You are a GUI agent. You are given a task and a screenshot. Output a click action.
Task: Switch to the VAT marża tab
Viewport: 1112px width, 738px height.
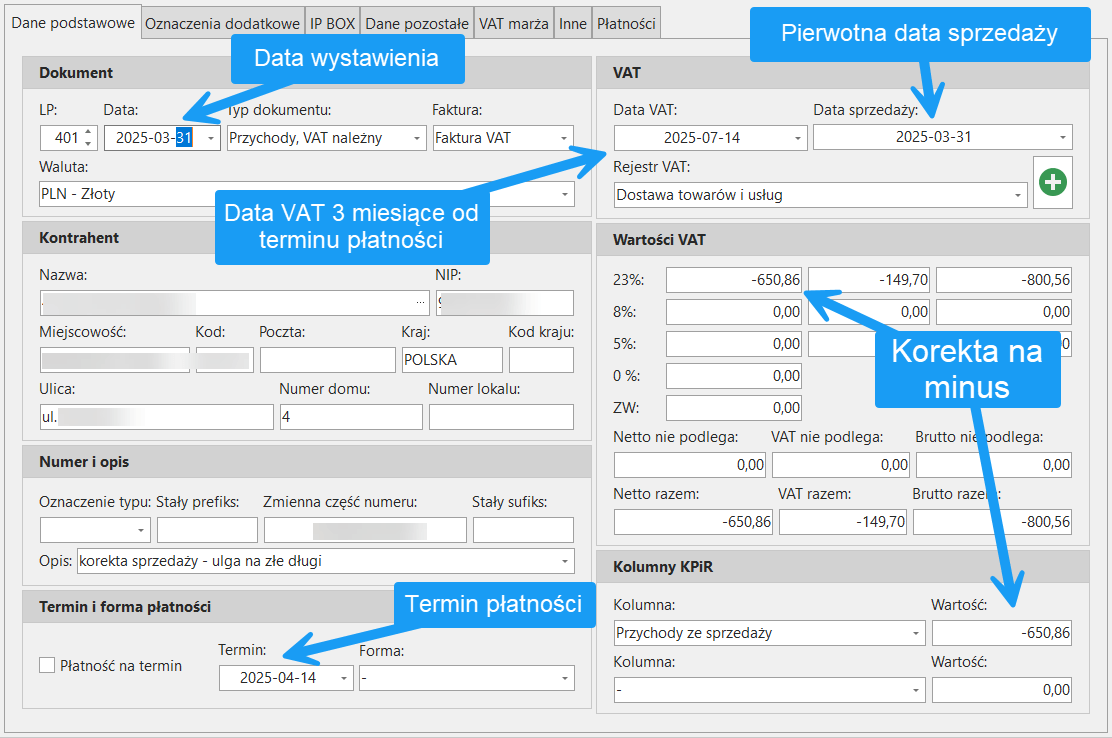point(514,23)
